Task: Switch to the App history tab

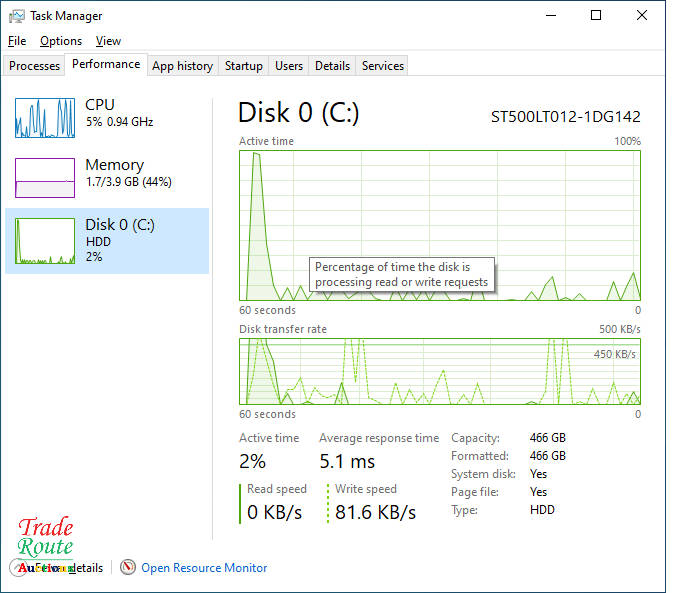Action: (182, 66)
